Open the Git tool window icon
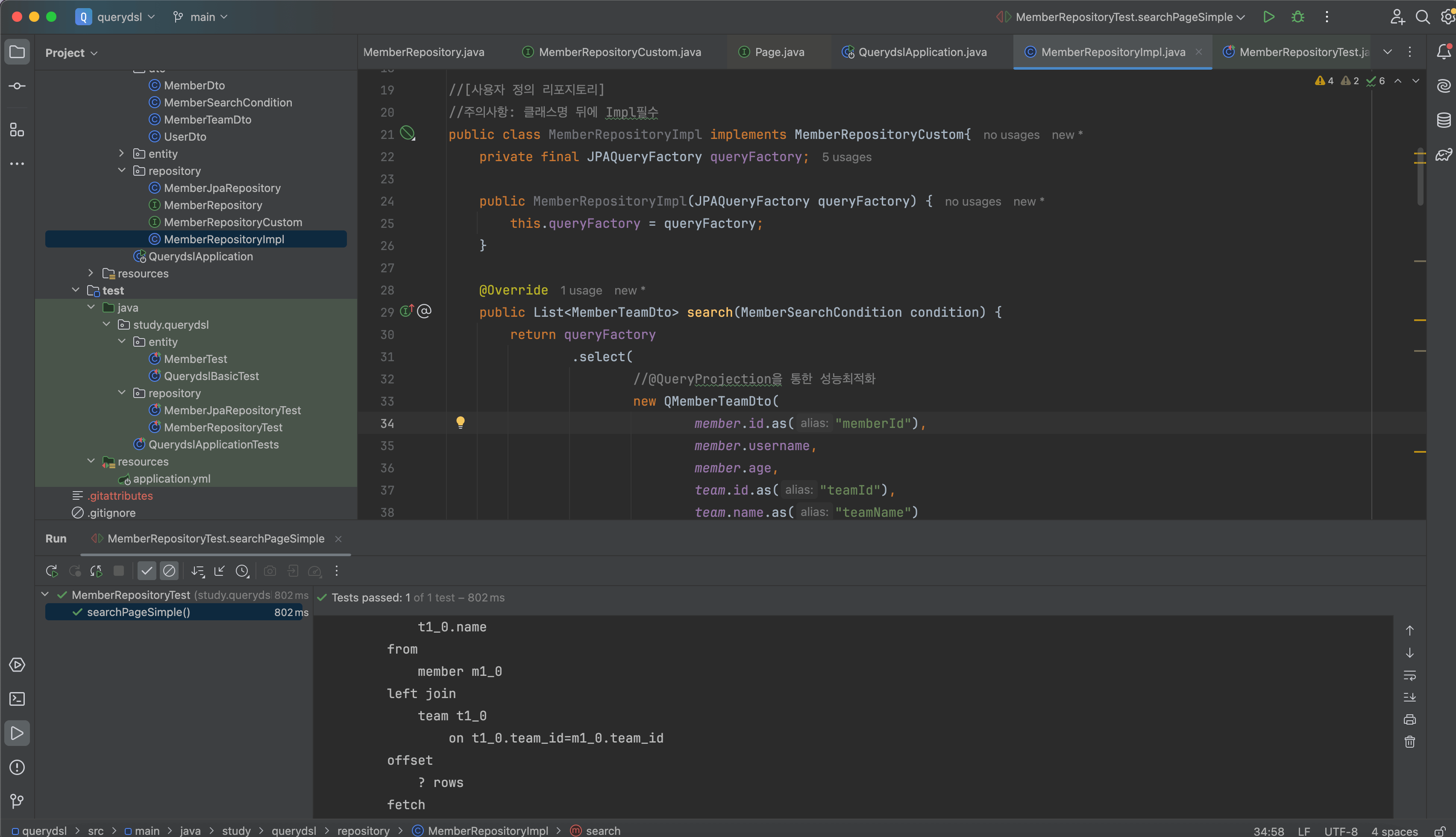This screenshot has height=837, width=1456. (x=17, y=802)
